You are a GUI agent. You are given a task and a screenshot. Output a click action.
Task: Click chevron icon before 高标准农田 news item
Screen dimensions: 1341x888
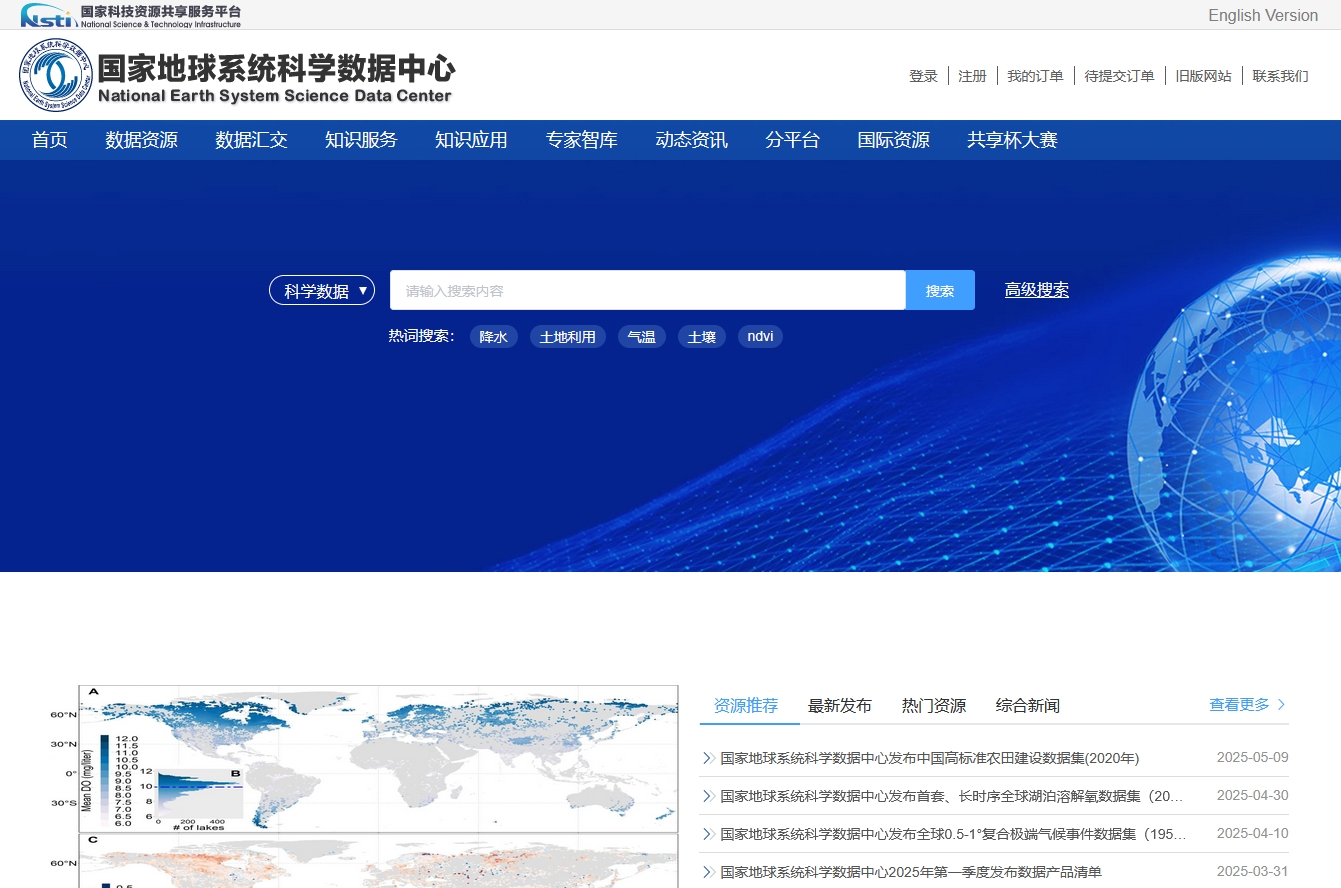pos(708,758)
